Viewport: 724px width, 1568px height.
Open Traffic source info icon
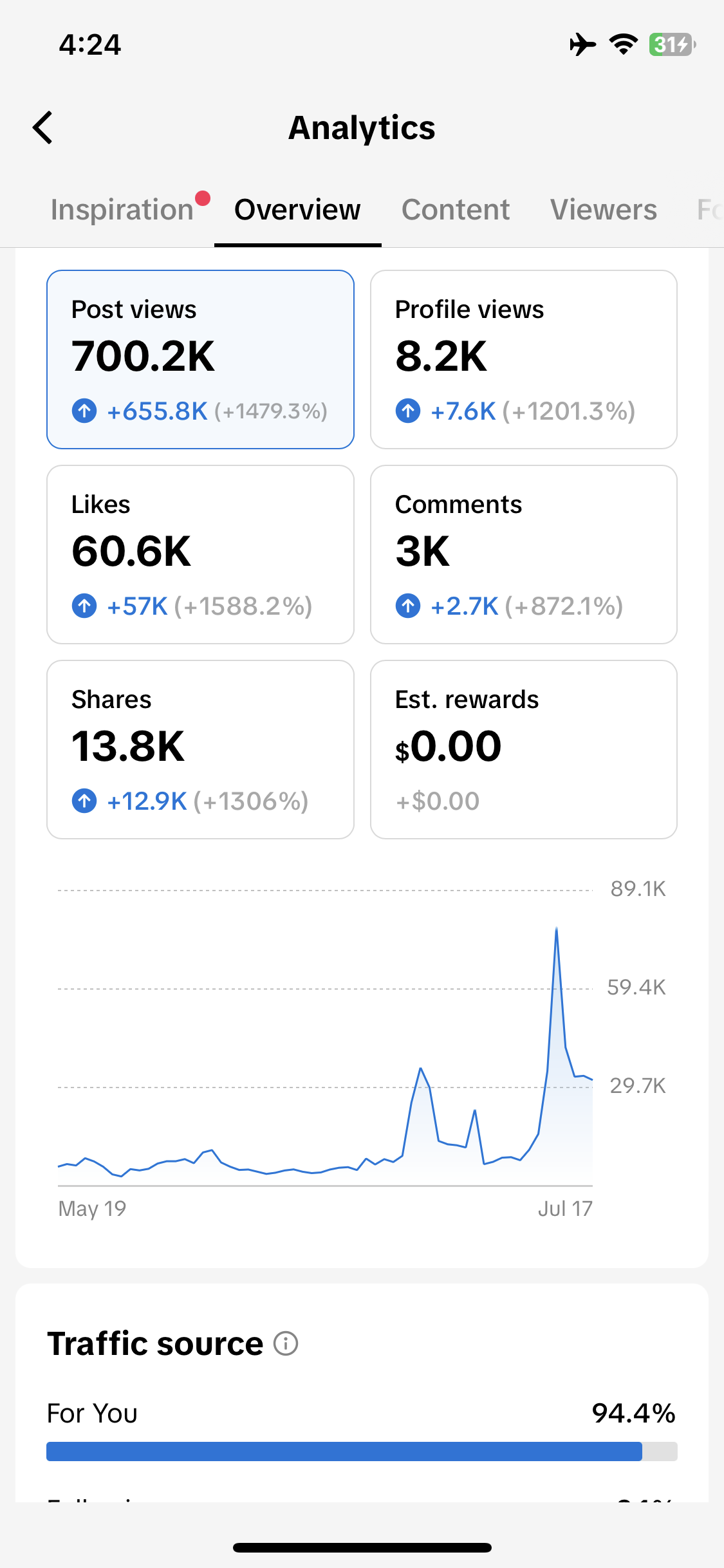click(286, 1343)
